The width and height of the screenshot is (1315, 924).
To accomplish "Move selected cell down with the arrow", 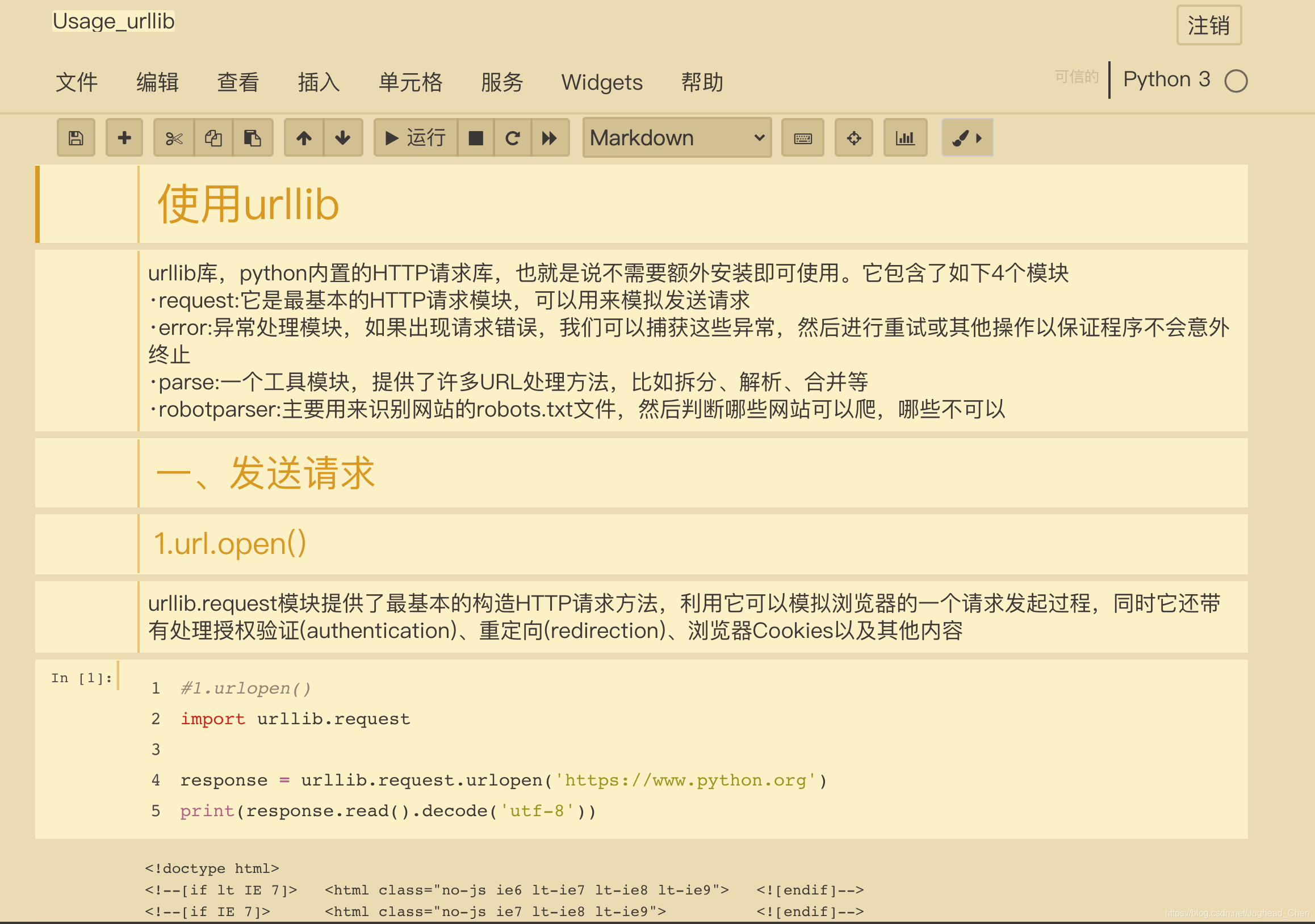I will point(343,138).
